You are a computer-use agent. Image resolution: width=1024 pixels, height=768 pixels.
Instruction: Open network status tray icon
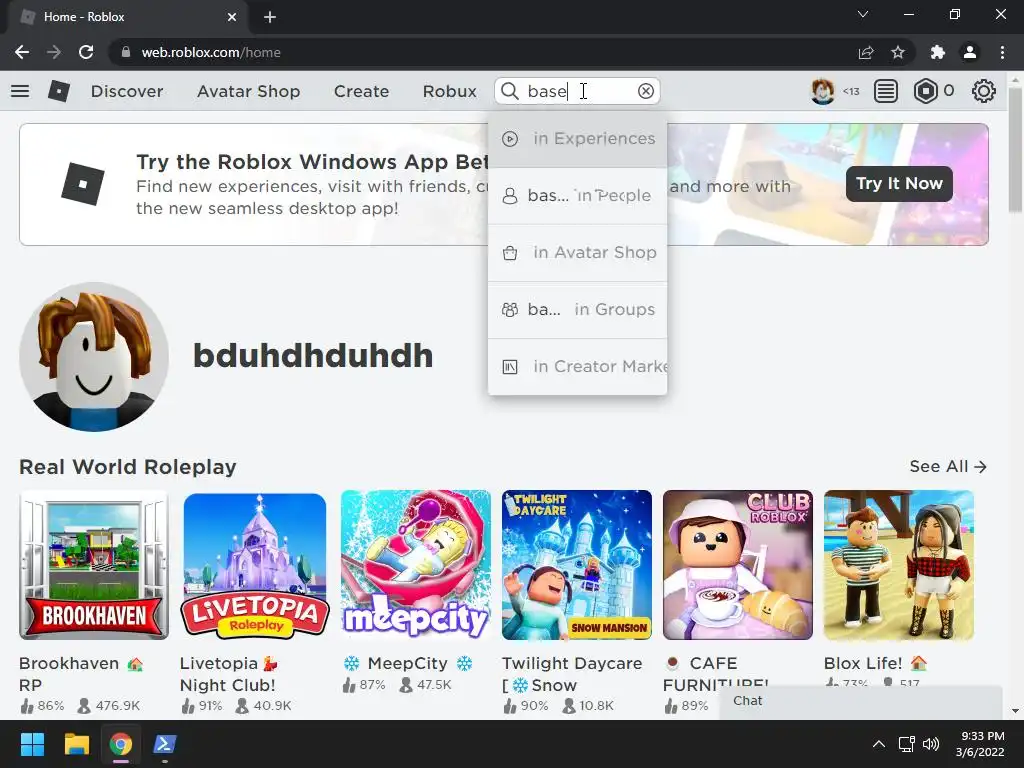point(906,744)
